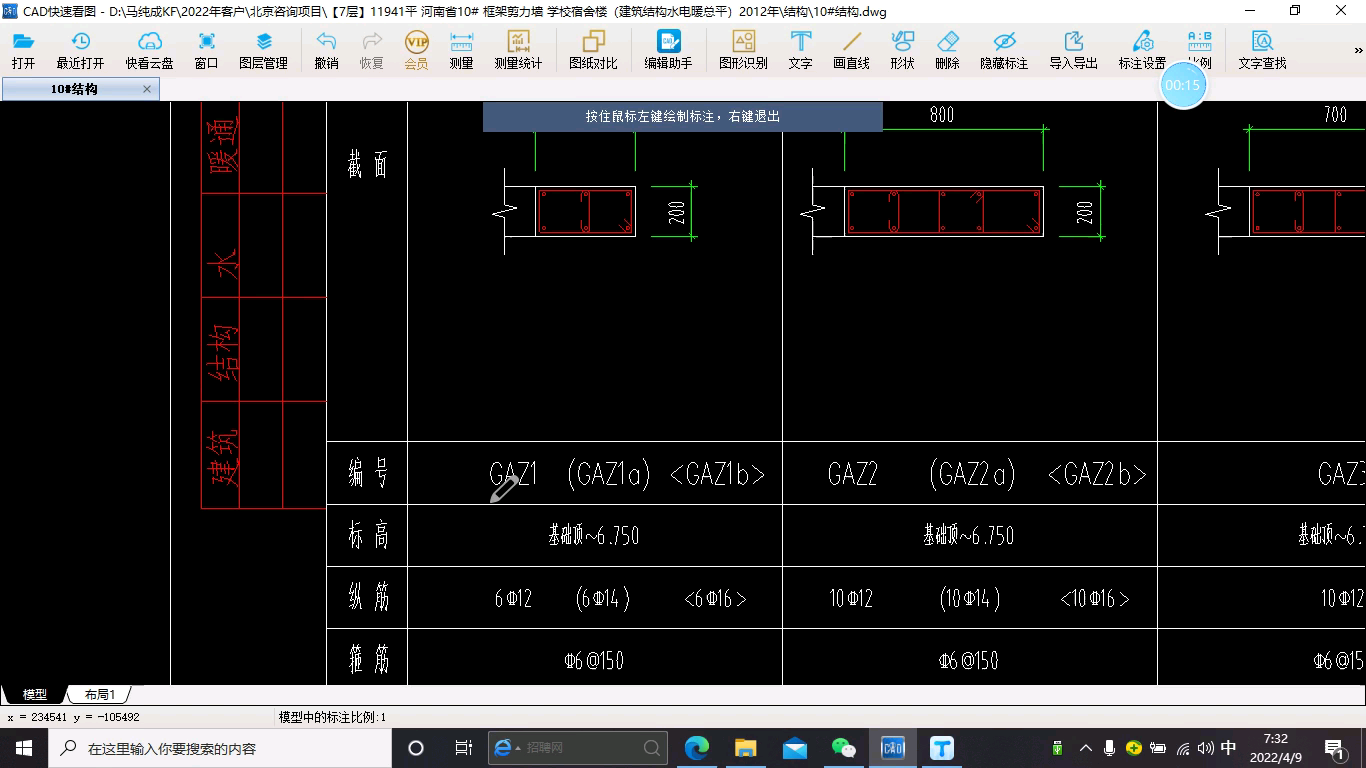The width and height of the screenshot is (1366, 768).
Task: Open 快看云盘 cloud storage
Action: point(151,47)
